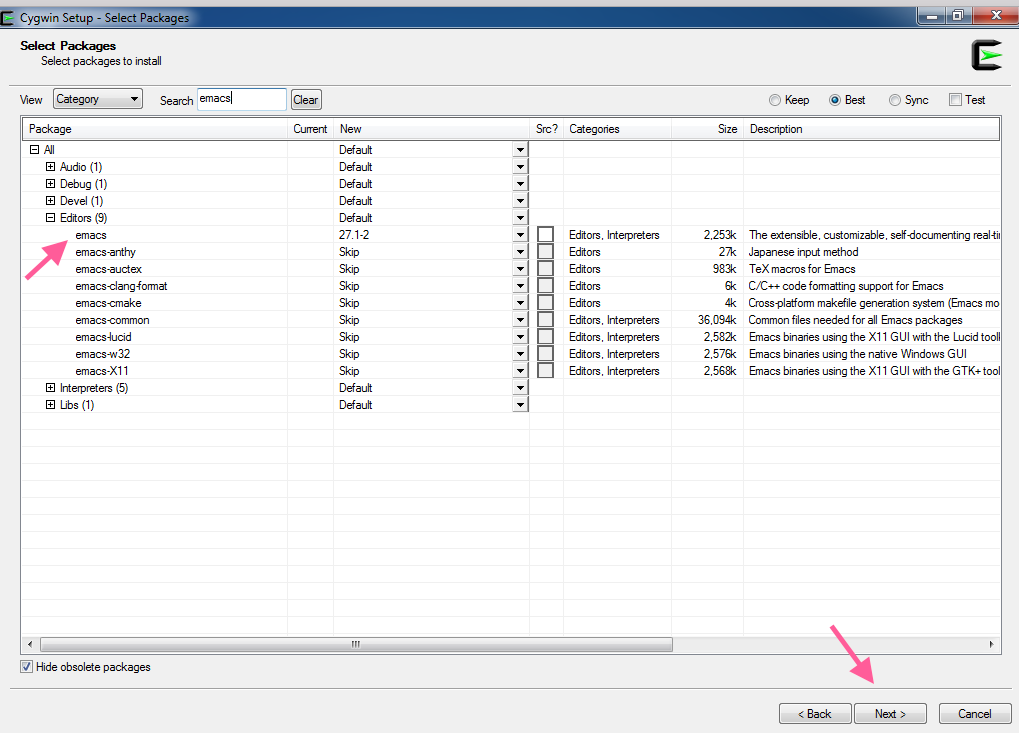This screenshot has width=1019, height=733.
Task: Expand the Devel (1) category
Action: point(51,200)
